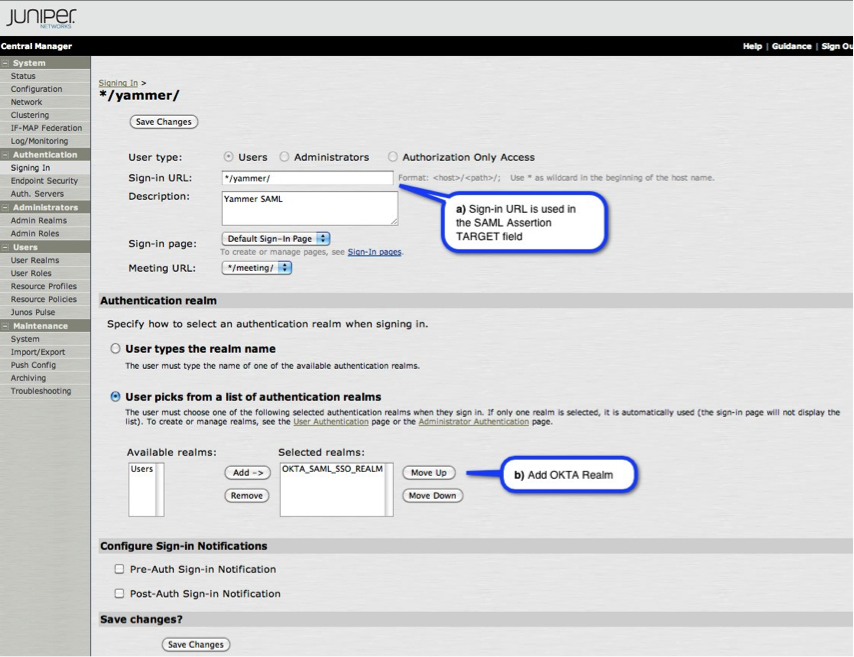Image resolution: width=854 pixels, height=657 pixels.
Task: Select OKTA_SAML_SSO_REALM in Selected realms
Action: (332, 469)
